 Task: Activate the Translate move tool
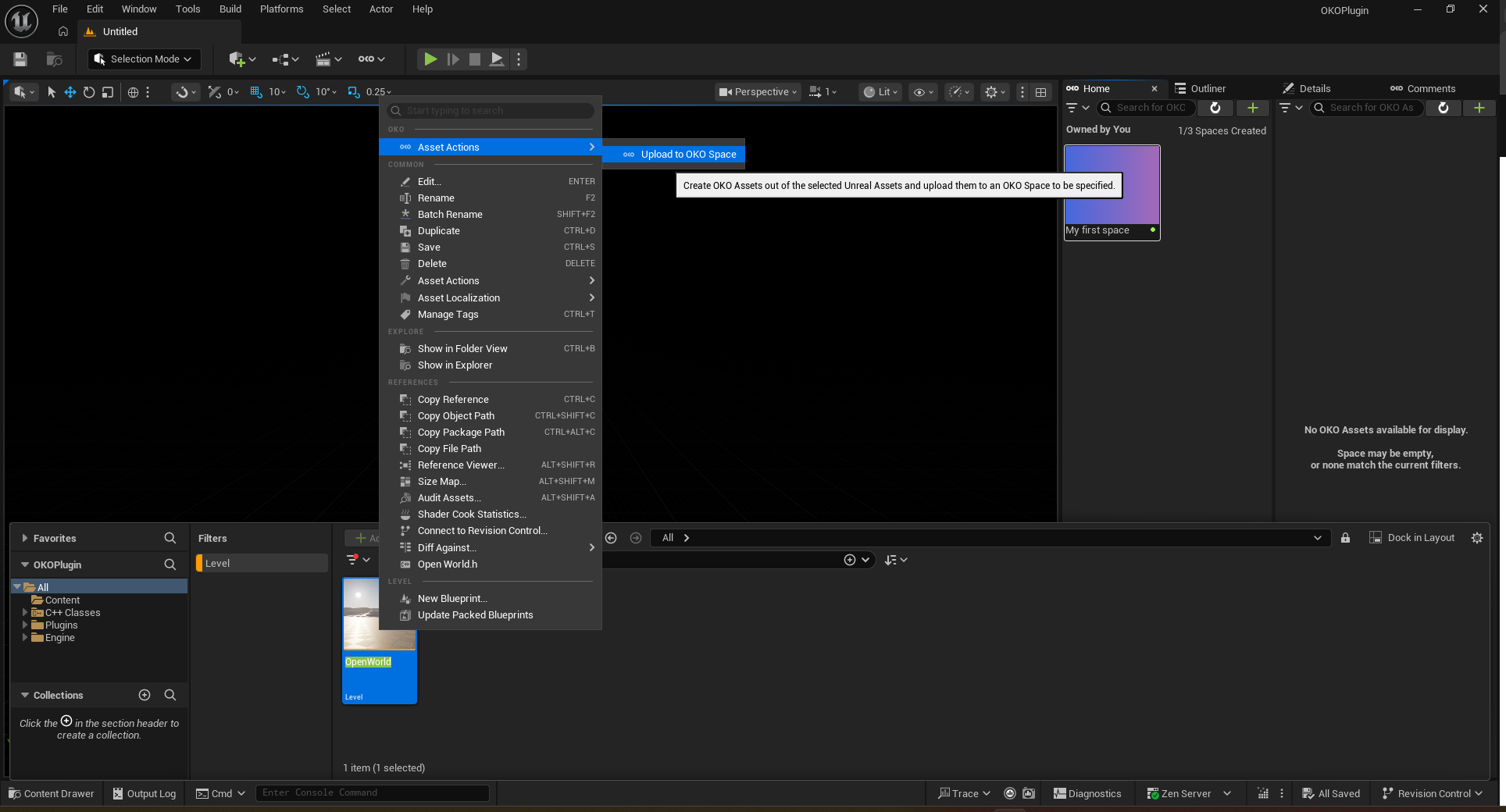click(x=70, y=92)
